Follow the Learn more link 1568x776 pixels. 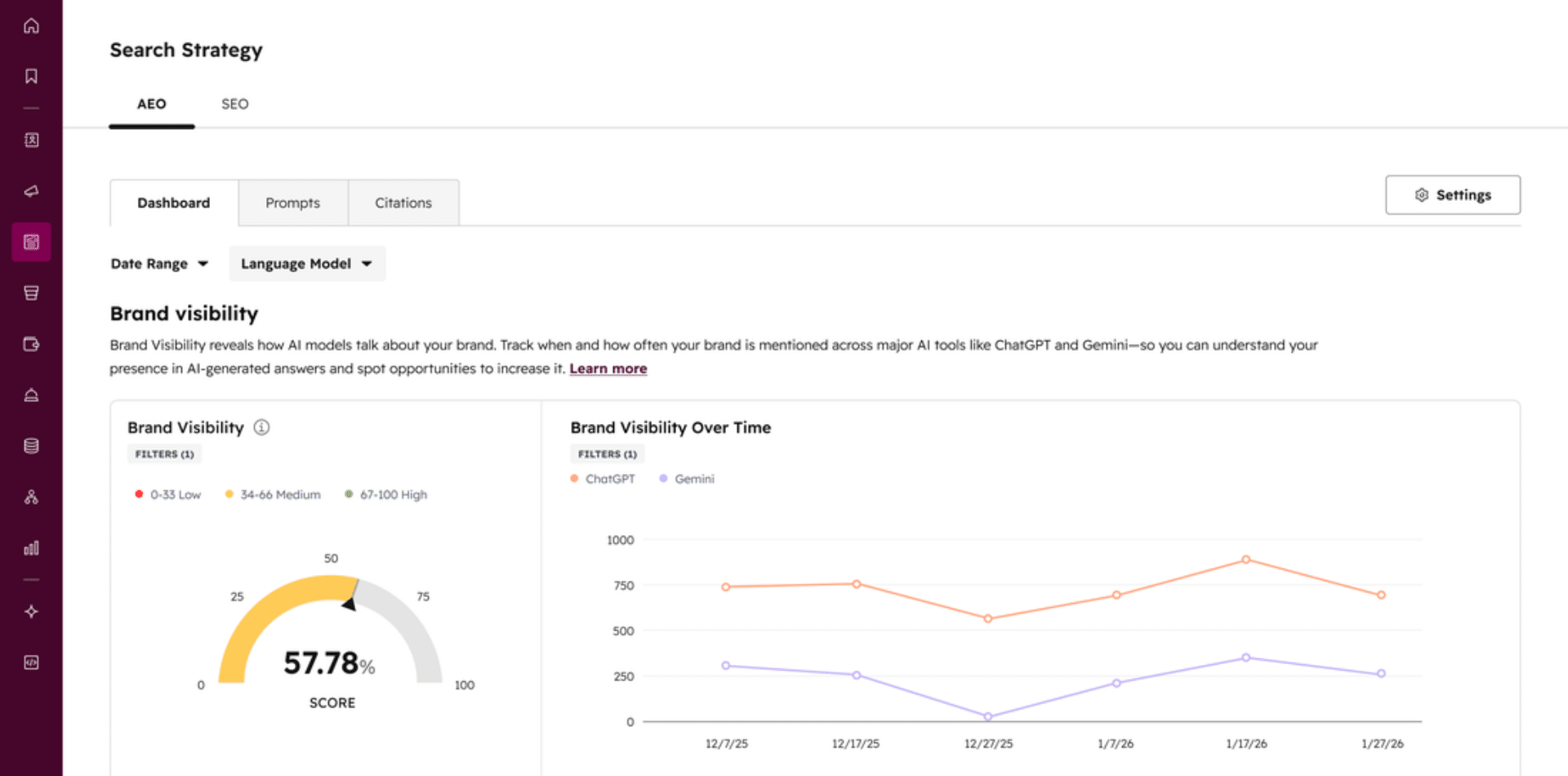pyautogui.click(x=608, y=368)
